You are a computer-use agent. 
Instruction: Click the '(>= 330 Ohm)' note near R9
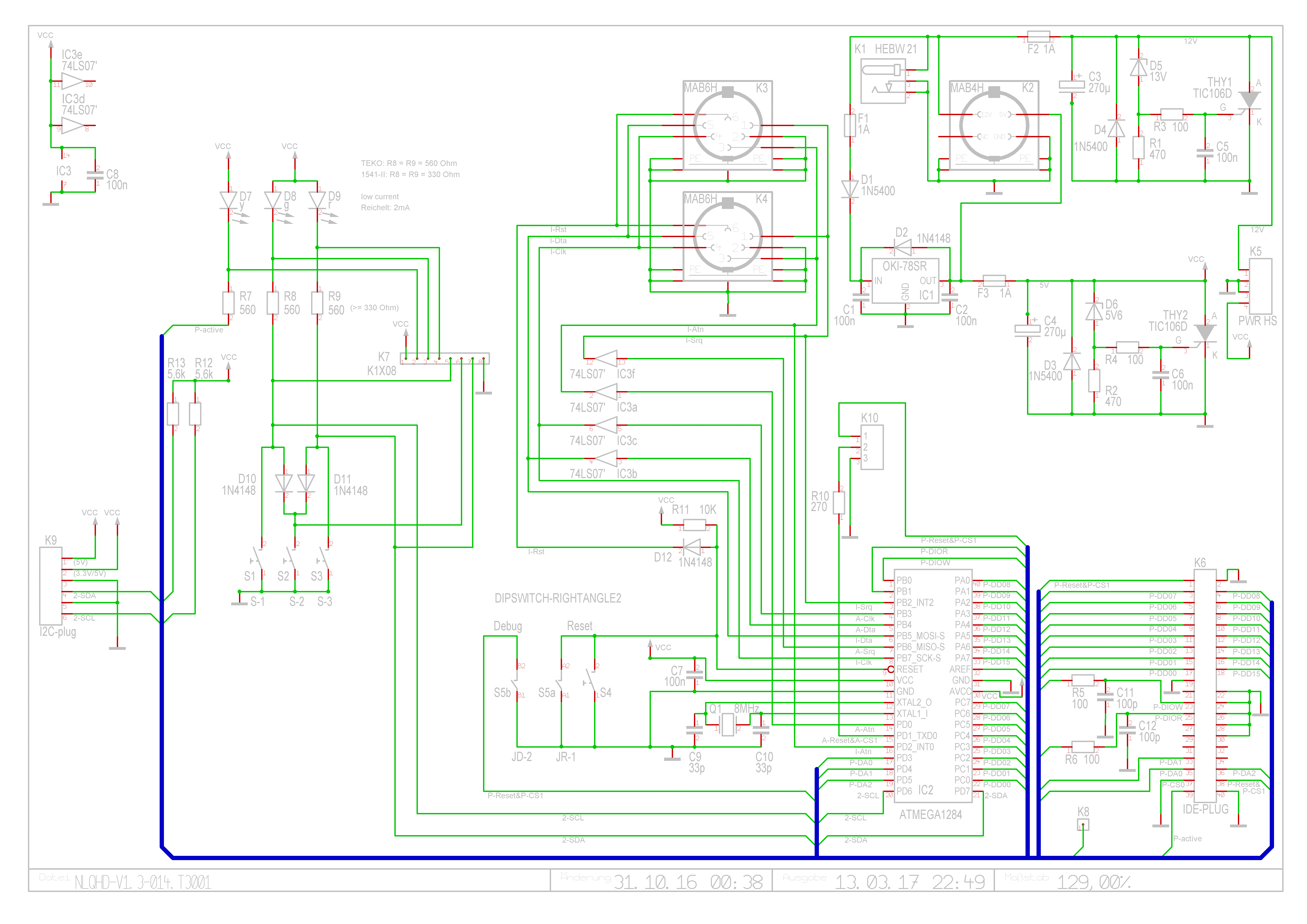tap(375, 308)
